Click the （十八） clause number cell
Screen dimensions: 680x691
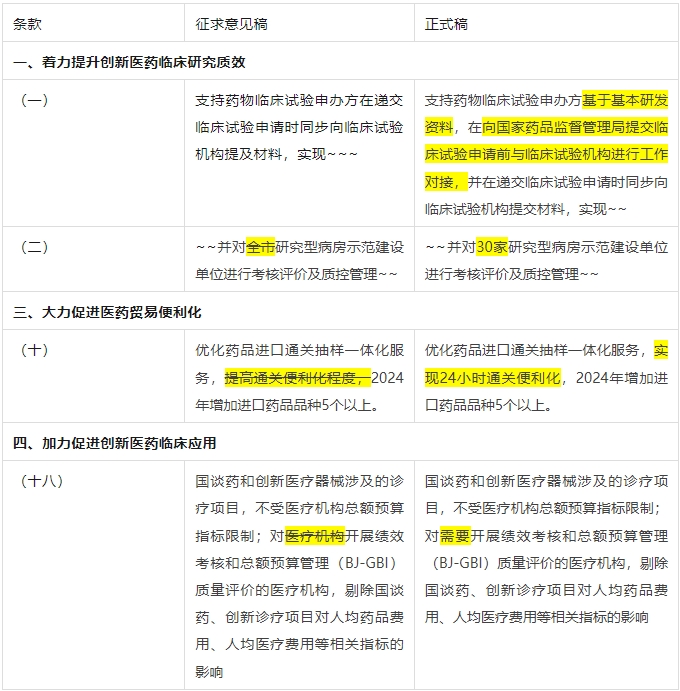(41, 481)
